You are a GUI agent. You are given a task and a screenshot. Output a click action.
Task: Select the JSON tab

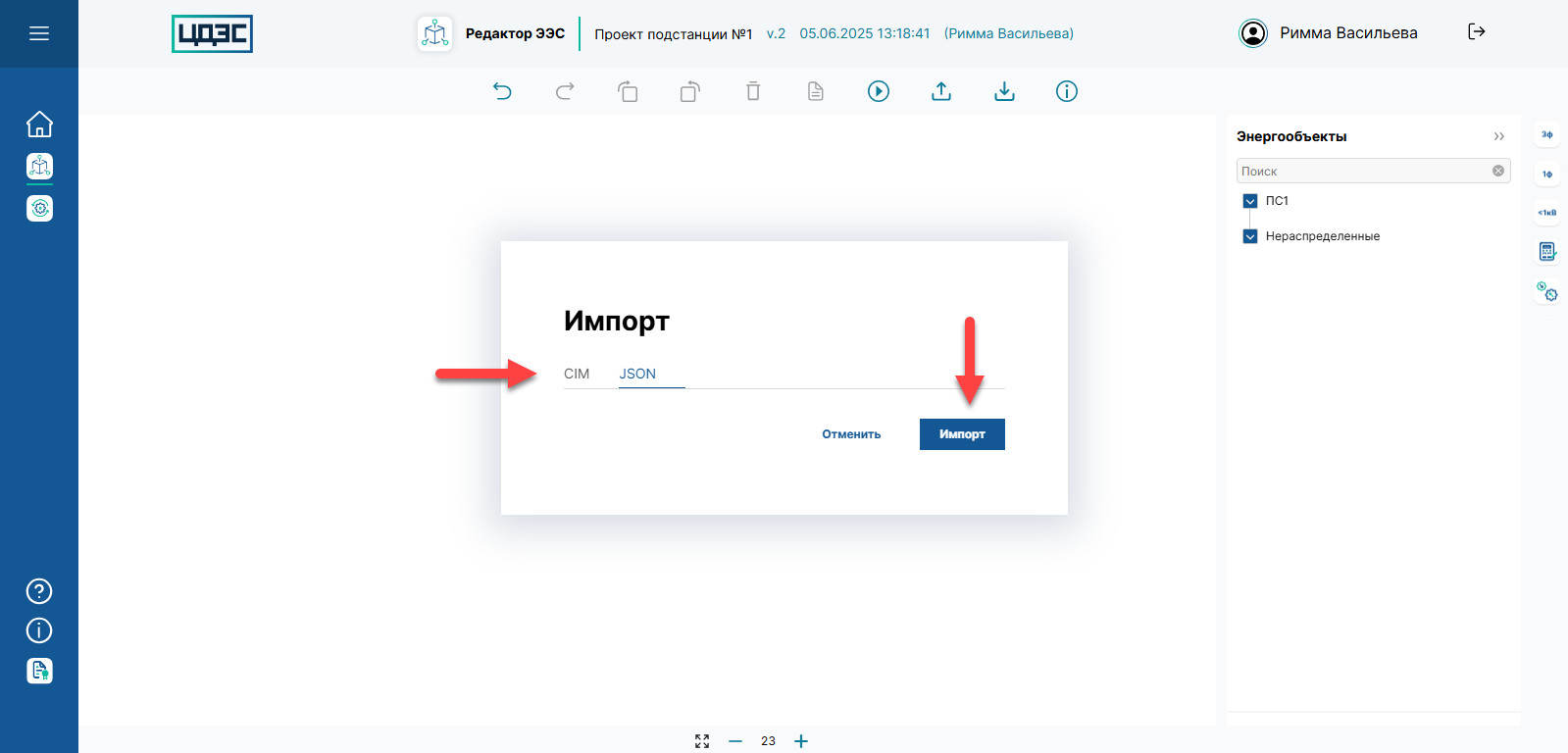tap(637, 374)
